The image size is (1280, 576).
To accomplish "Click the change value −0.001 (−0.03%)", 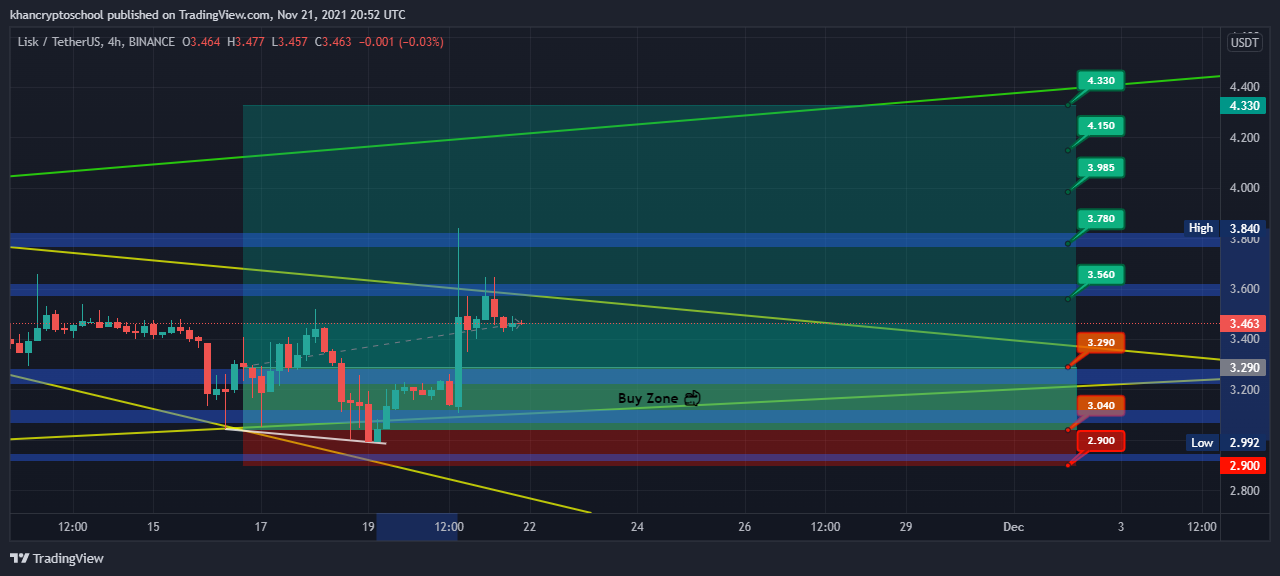I will click(x=400, y=42).
